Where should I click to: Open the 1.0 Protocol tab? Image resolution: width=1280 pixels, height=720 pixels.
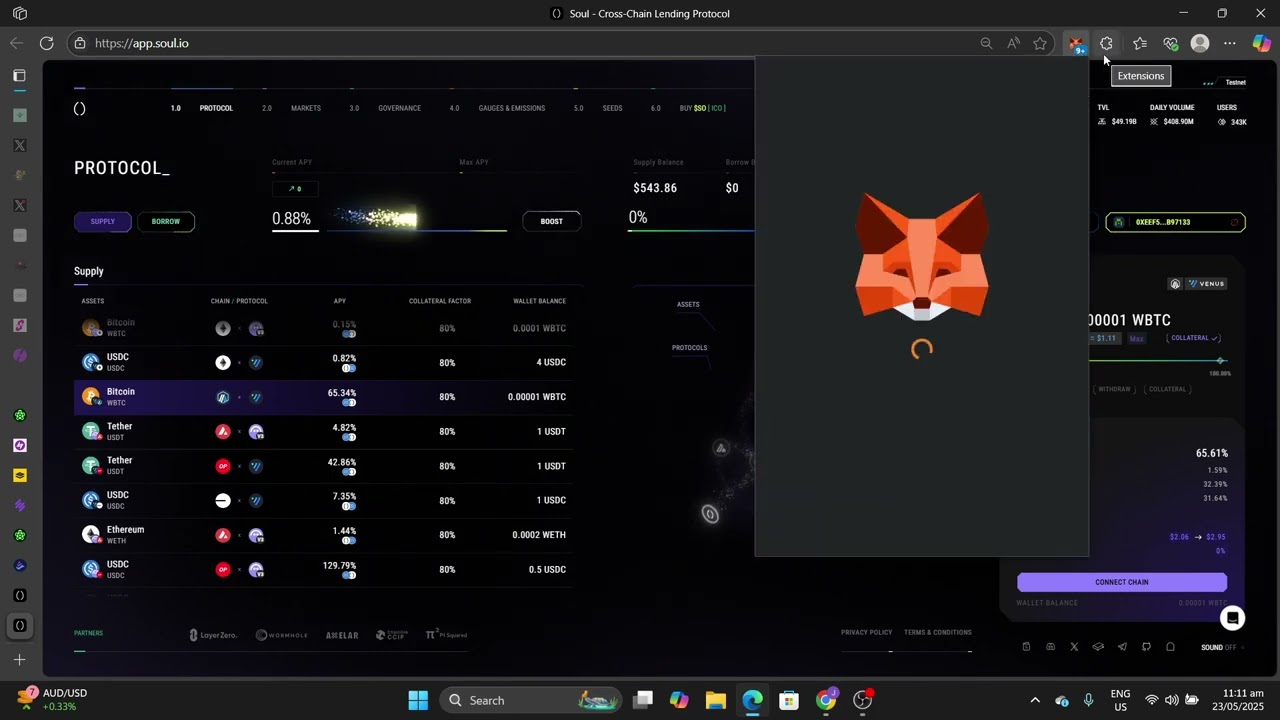(x=202, y=108)
